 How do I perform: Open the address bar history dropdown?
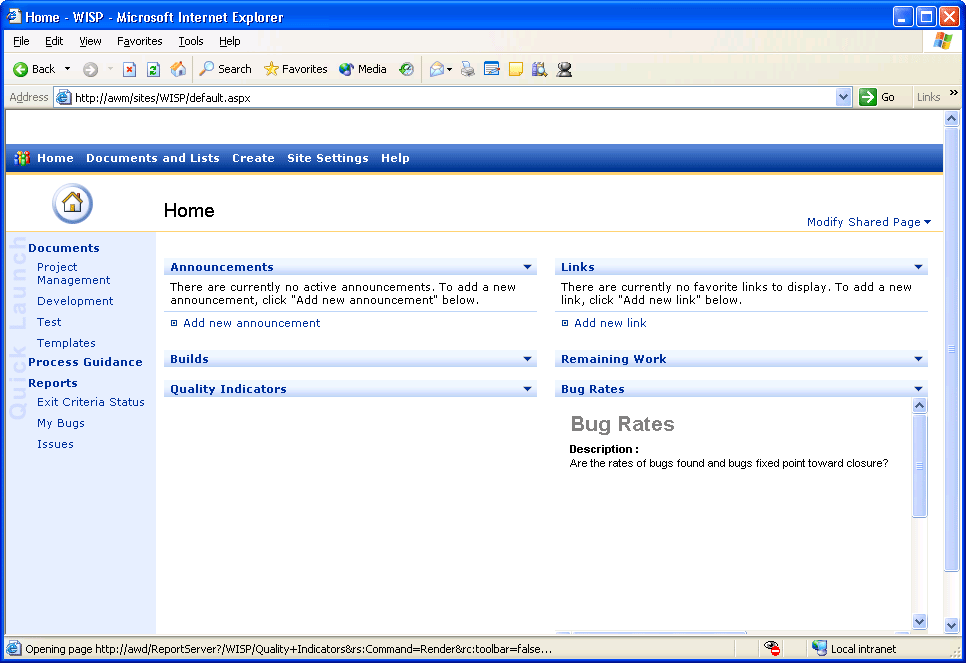point(843,97)
